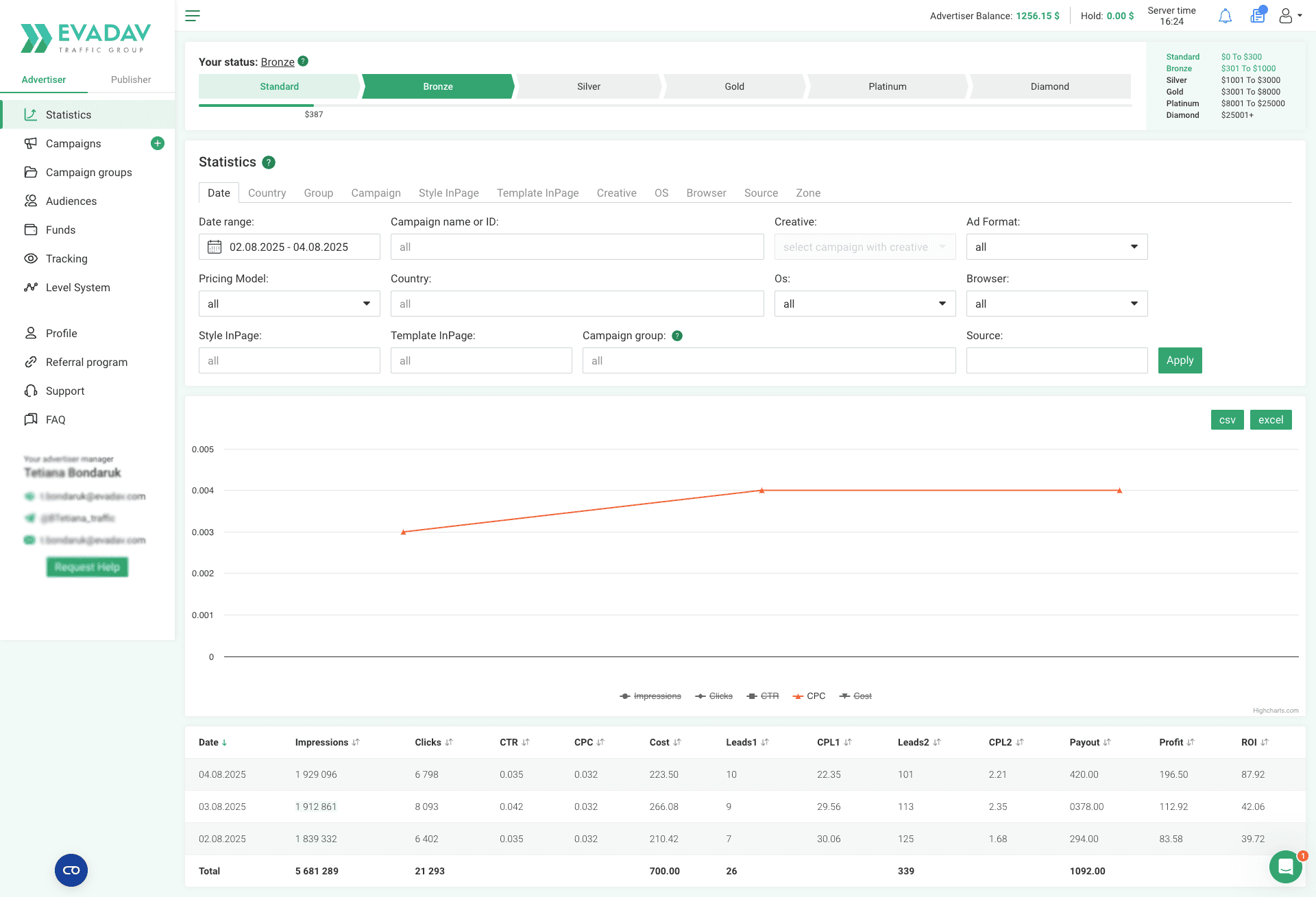Open the Highcharts.com credit link
The height and width of the screenshot is (897, 1316).
point(1275,711)
